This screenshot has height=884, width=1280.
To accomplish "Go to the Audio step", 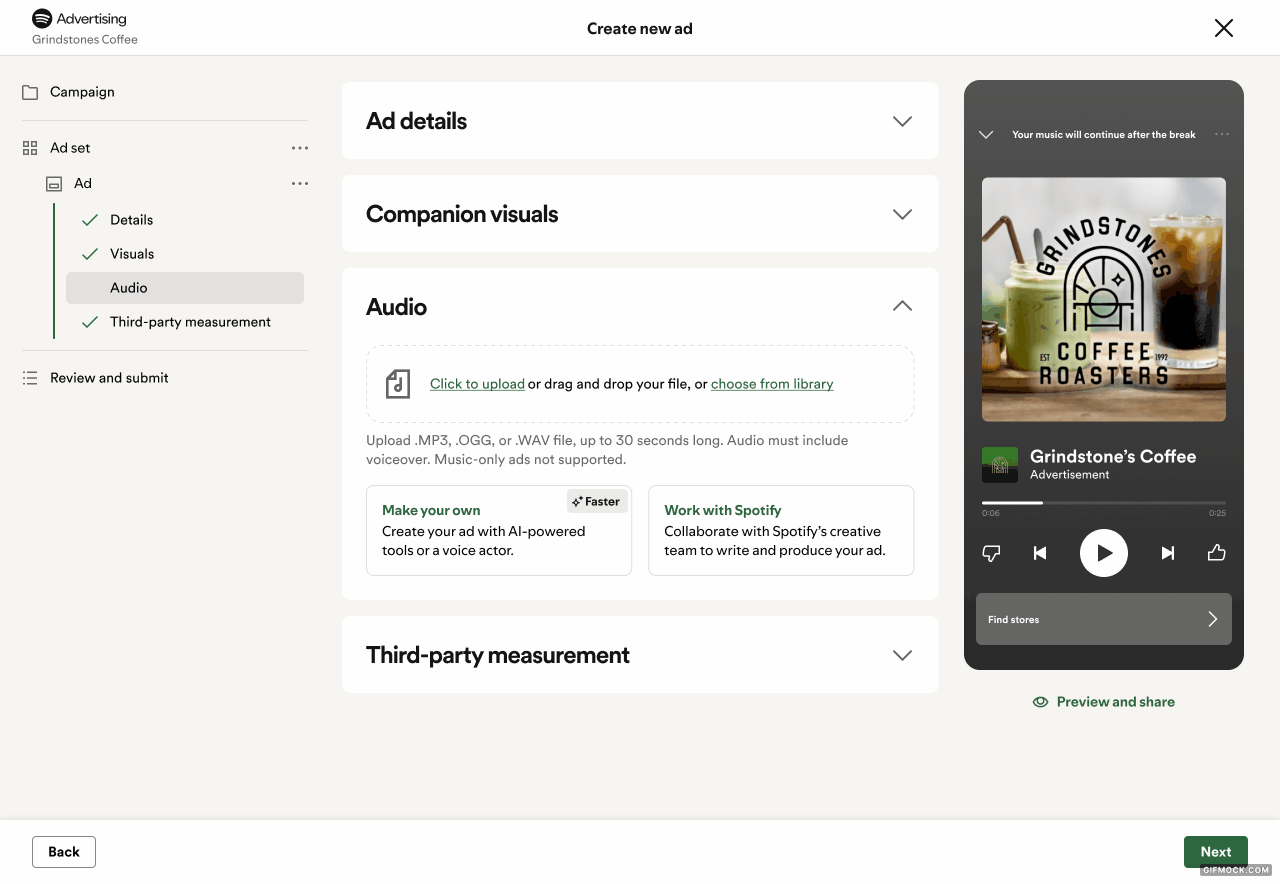I will [185, 288].
